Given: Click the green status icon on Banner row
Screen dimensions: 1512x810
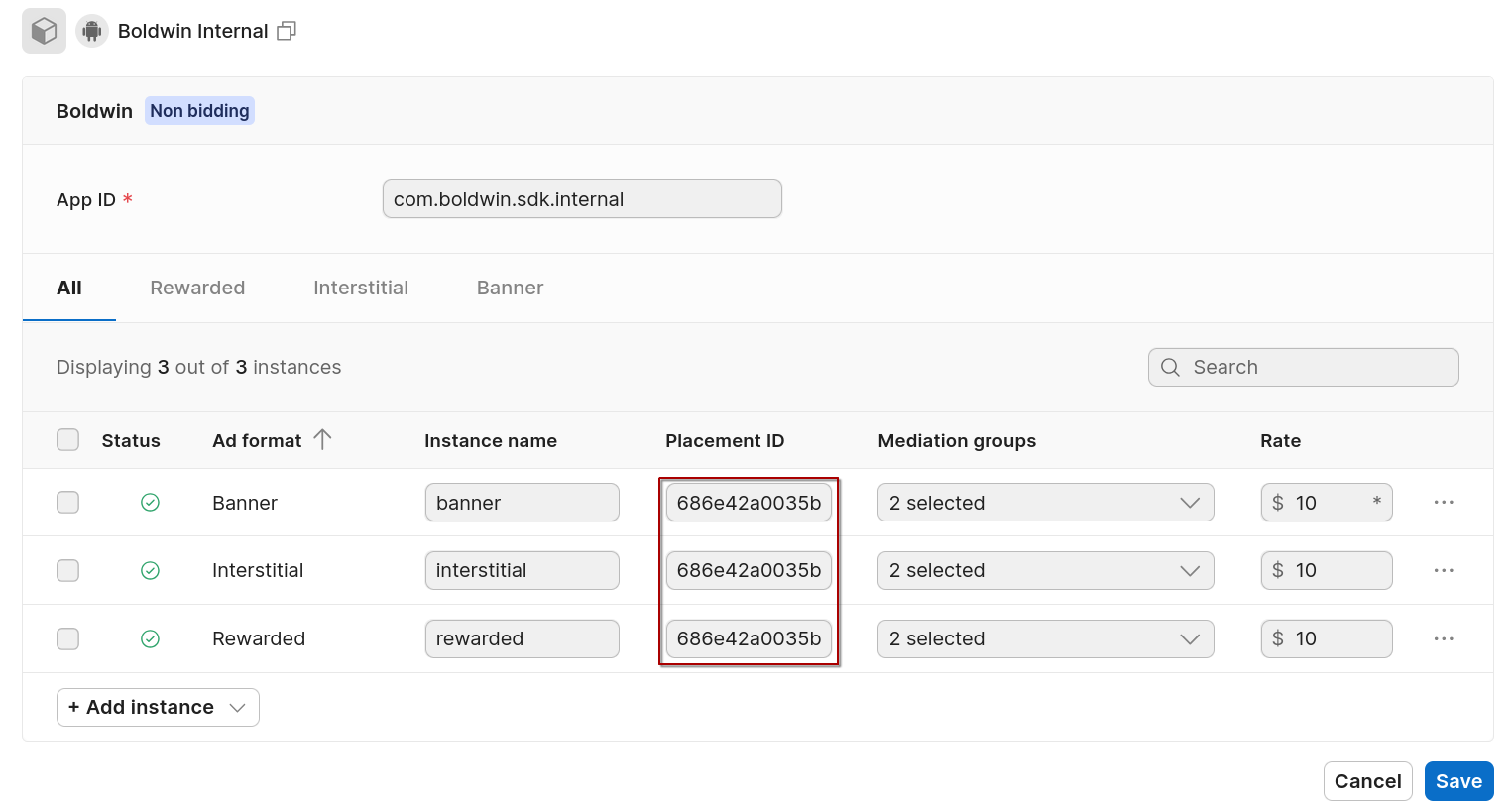Looking at the screenshot, I should 151,502.
